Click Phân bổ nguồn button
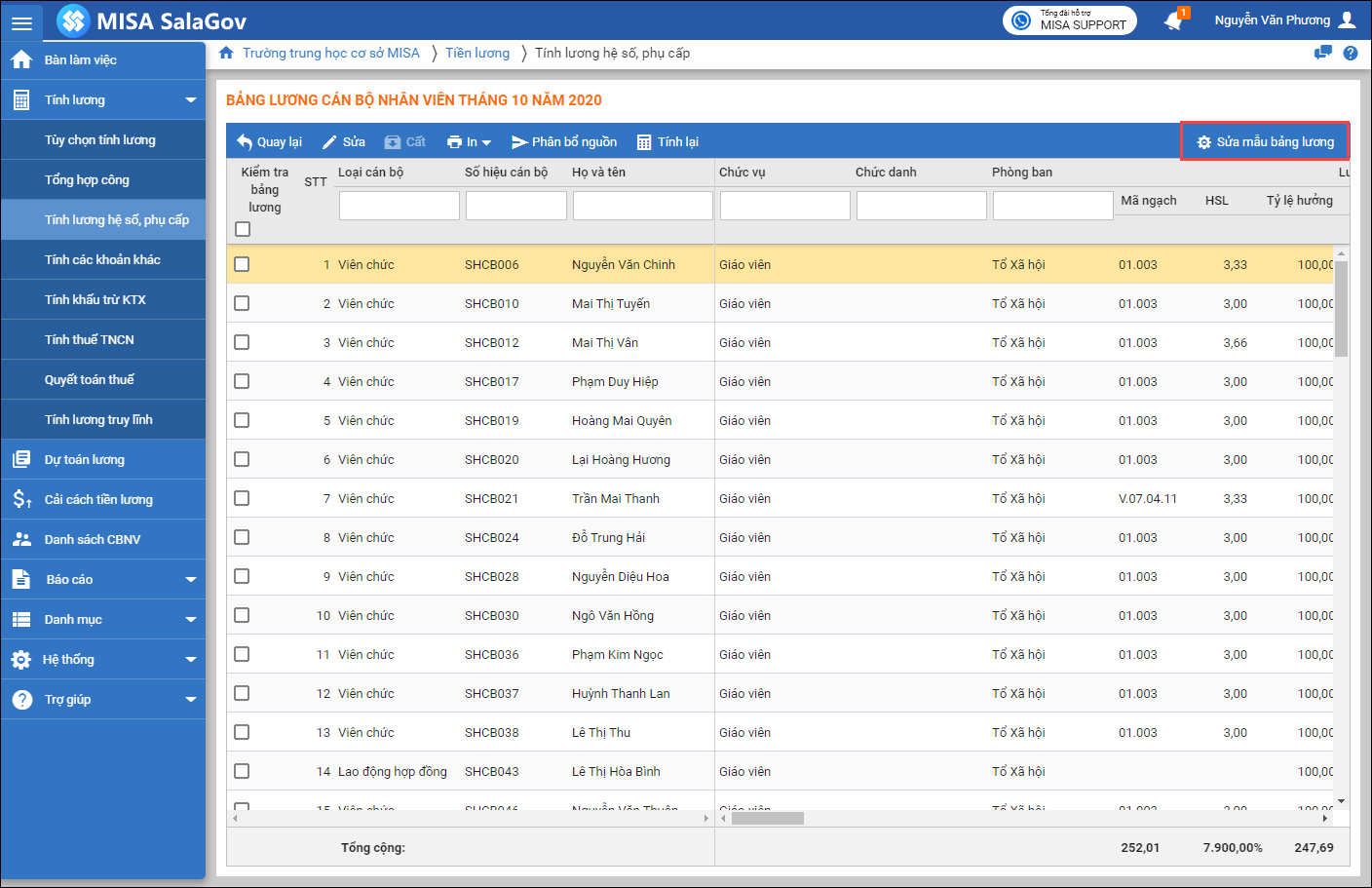This screenshot has width=1372, height=888. coord(564,142)
